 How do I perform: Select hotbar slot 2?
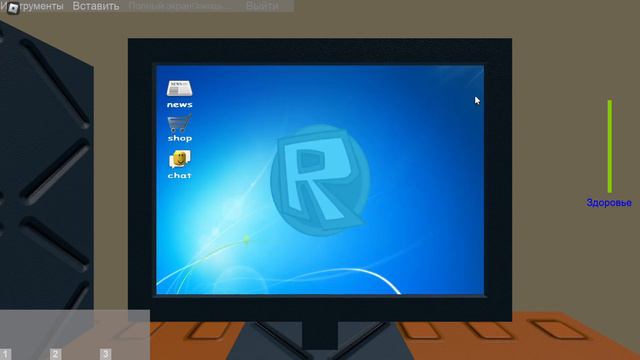click(56, 354)
